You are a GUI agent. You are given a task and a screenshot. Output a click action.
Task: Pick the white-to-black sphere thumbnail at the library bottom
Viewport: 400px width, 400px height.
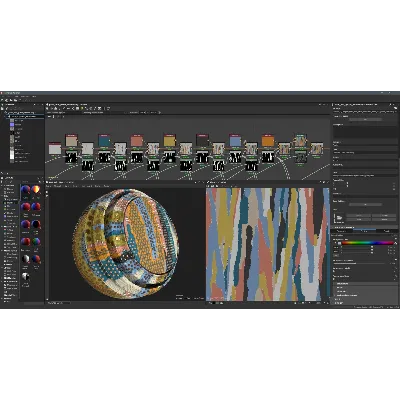point(26,276)
